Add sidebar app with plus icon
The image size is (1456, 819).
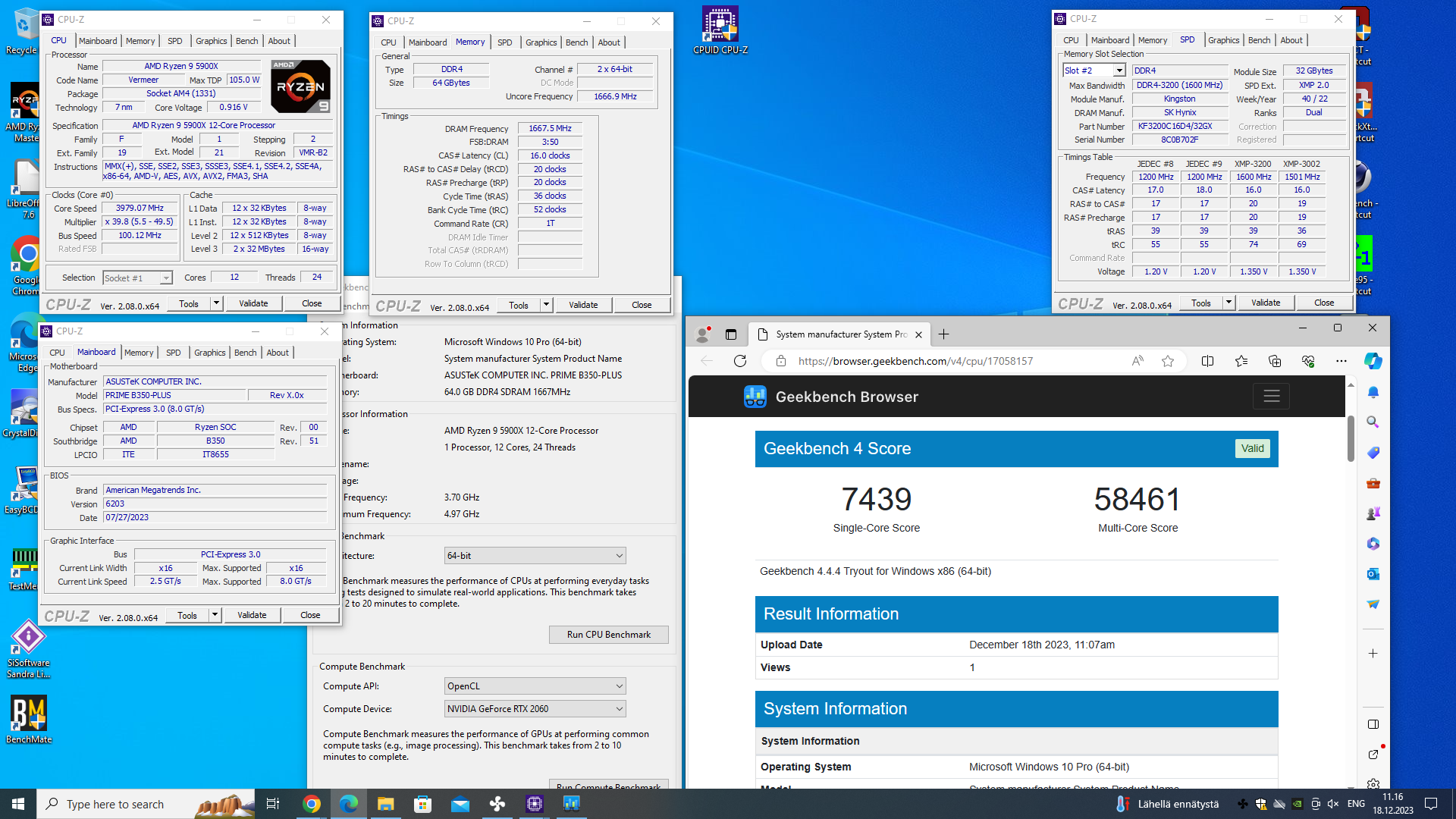click(x=1373, y=653)
